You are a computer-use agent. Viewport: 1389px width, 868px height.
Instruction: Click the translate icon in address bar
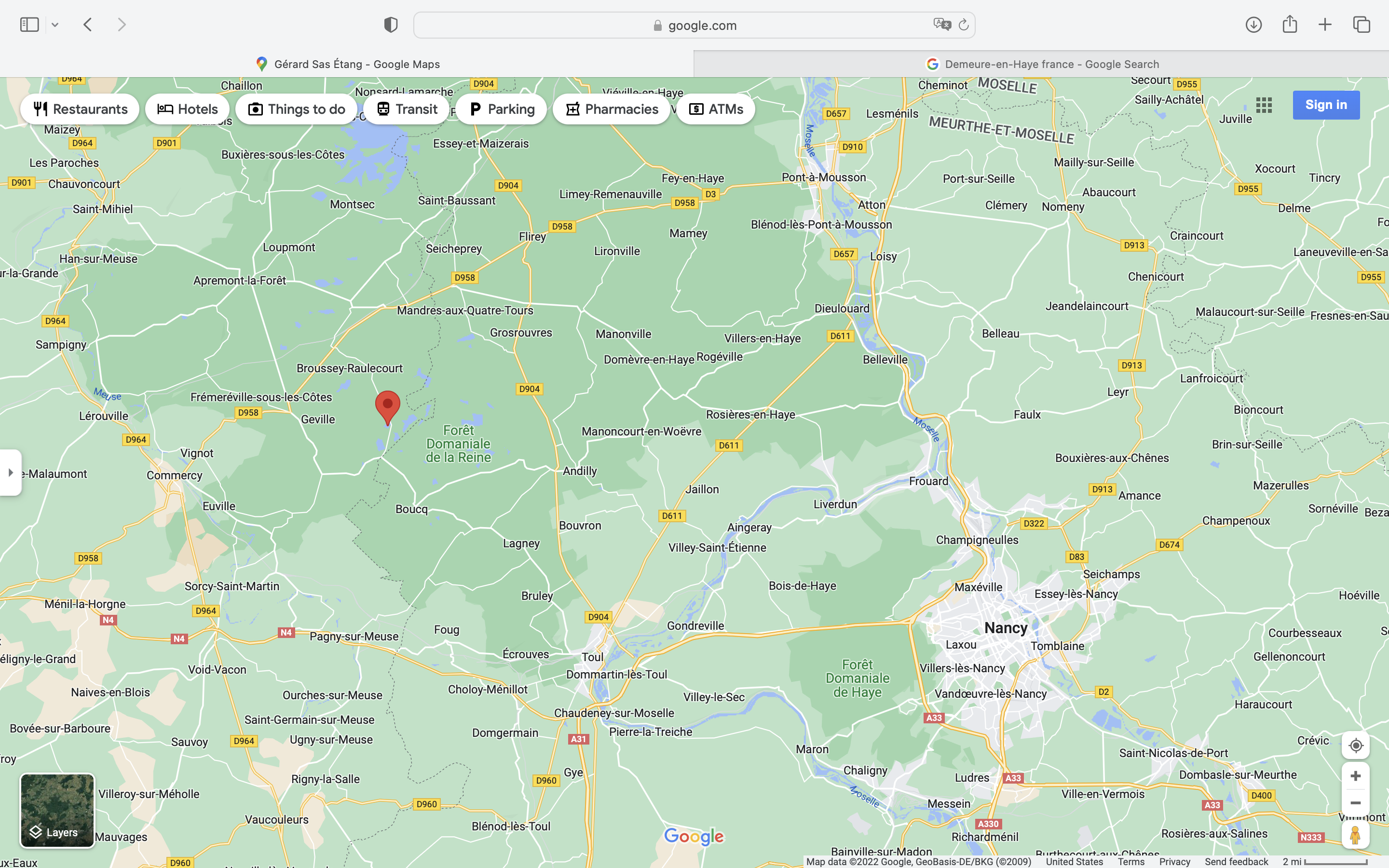(x=941, y=25)
